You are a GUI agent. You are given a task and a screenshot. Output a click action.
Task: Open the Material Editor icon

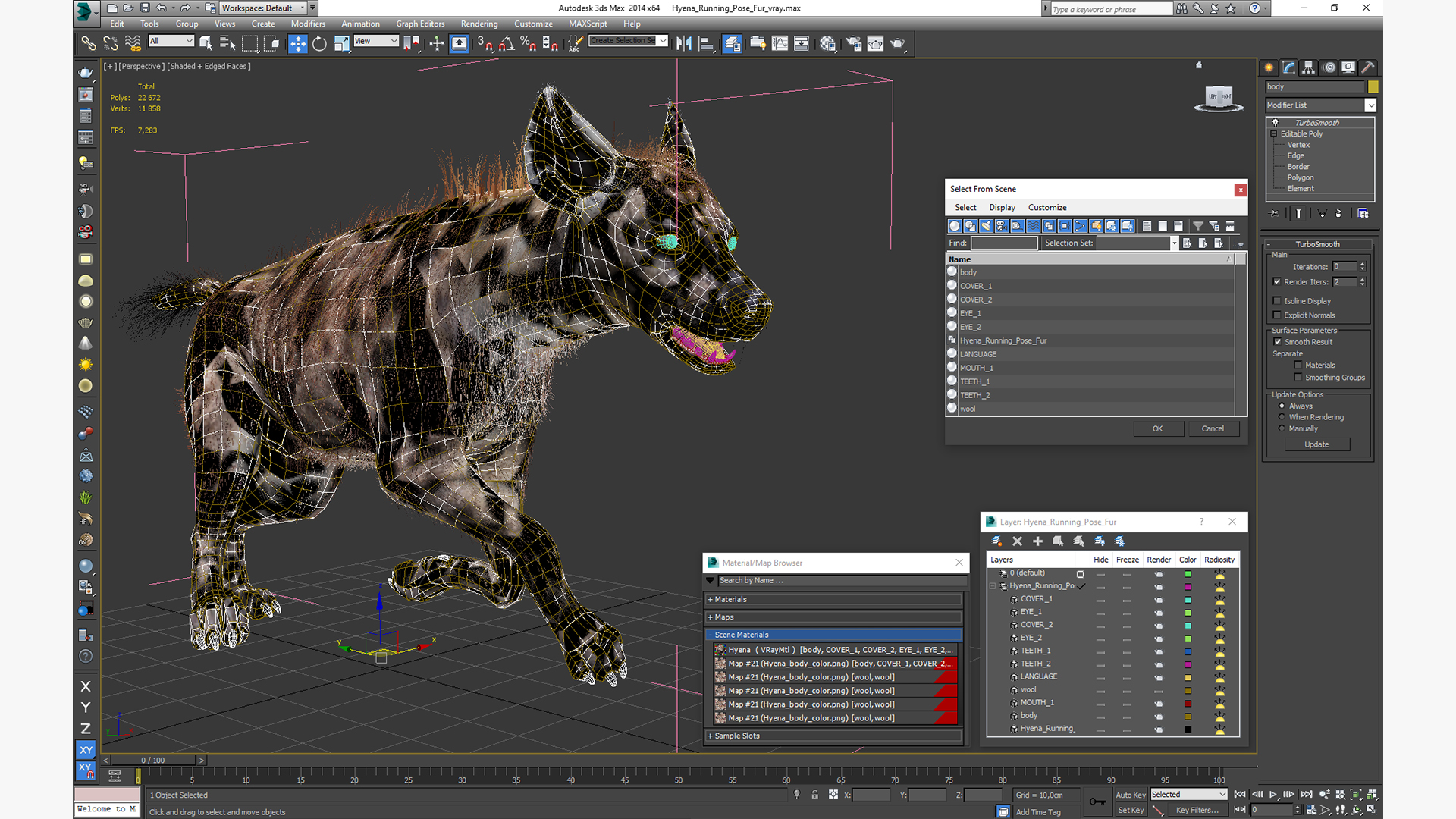click(x=827, y=43)
